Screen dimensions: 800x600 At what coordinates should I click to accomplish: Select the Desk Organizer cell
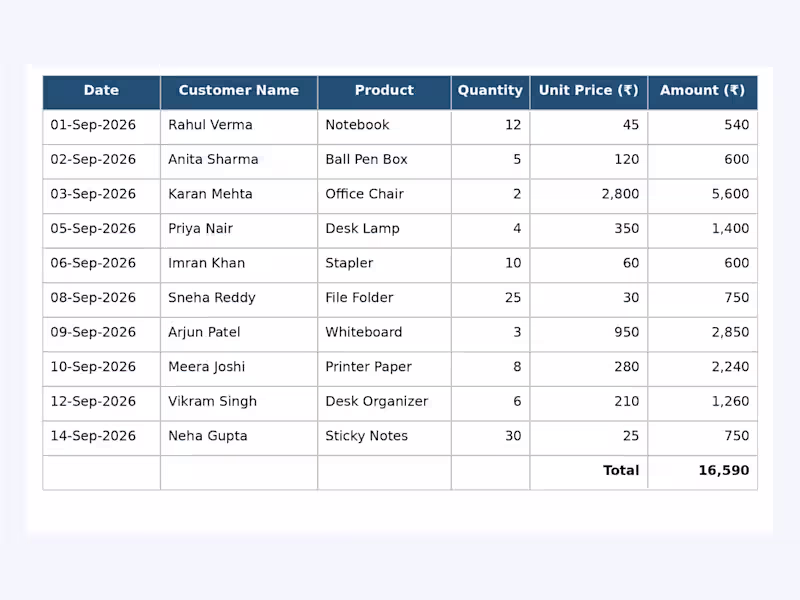pyautogui.click(x=384, y=404)
